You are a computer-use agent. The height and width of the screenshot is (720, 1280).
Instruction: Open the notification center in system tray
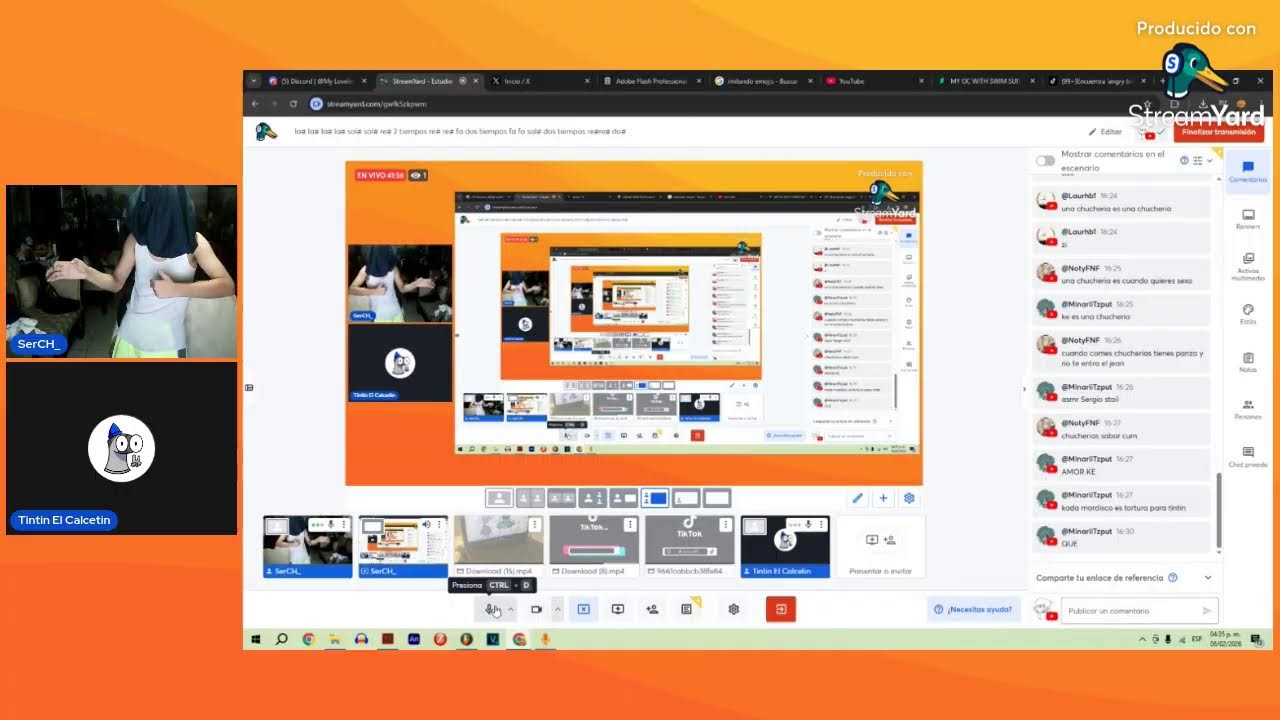pos(1256,639)
